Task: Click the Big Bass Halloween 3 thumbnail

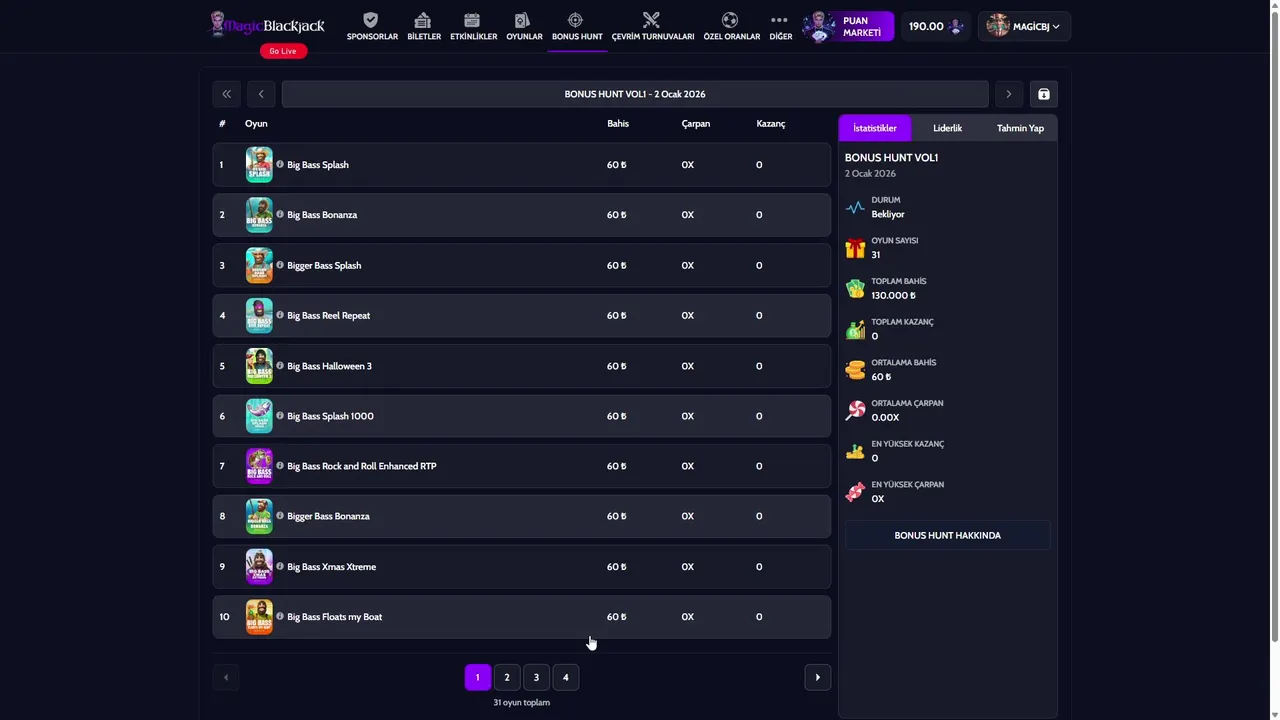Action: [259, 366]
